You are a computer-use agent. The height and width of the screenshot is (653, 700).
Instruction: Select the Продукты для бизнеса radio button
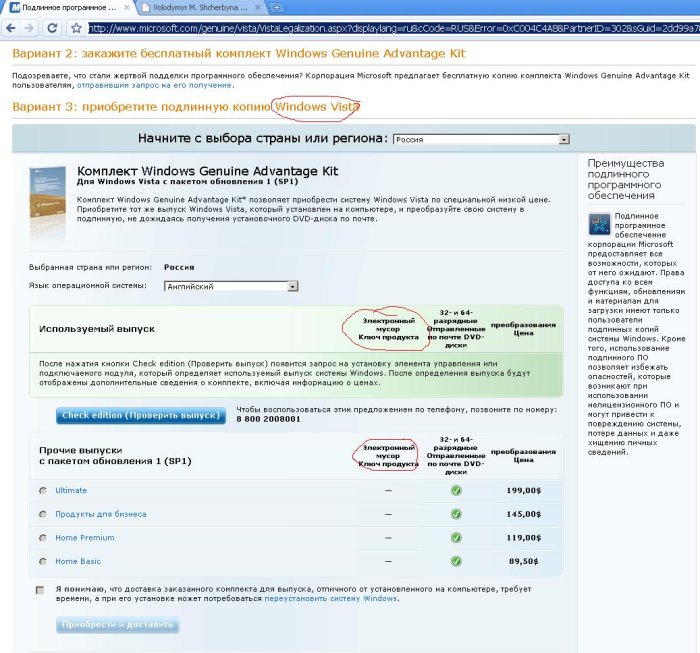pos(43,514)
